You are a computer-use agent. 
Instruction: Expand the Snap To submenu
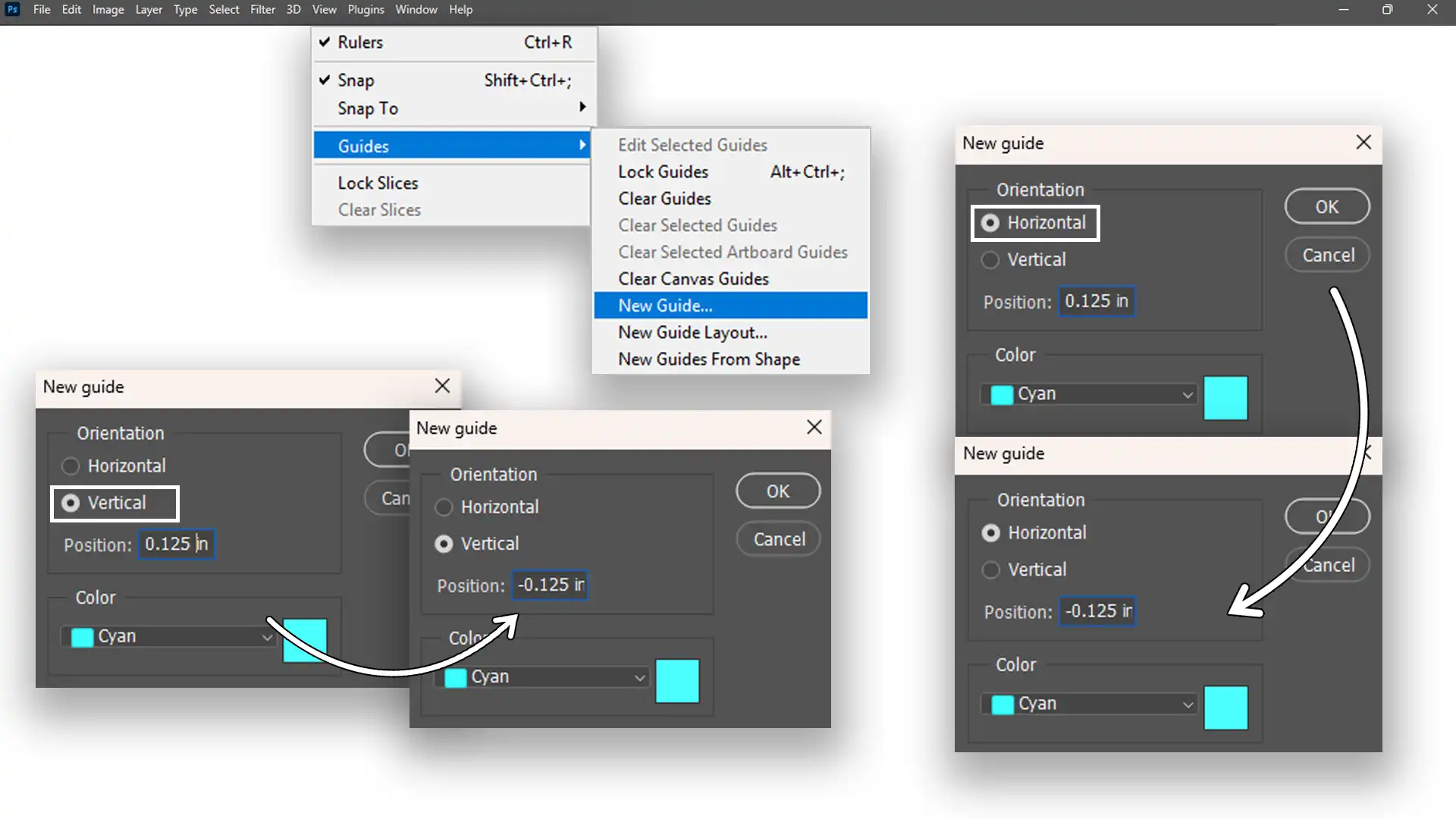(453, 108)
